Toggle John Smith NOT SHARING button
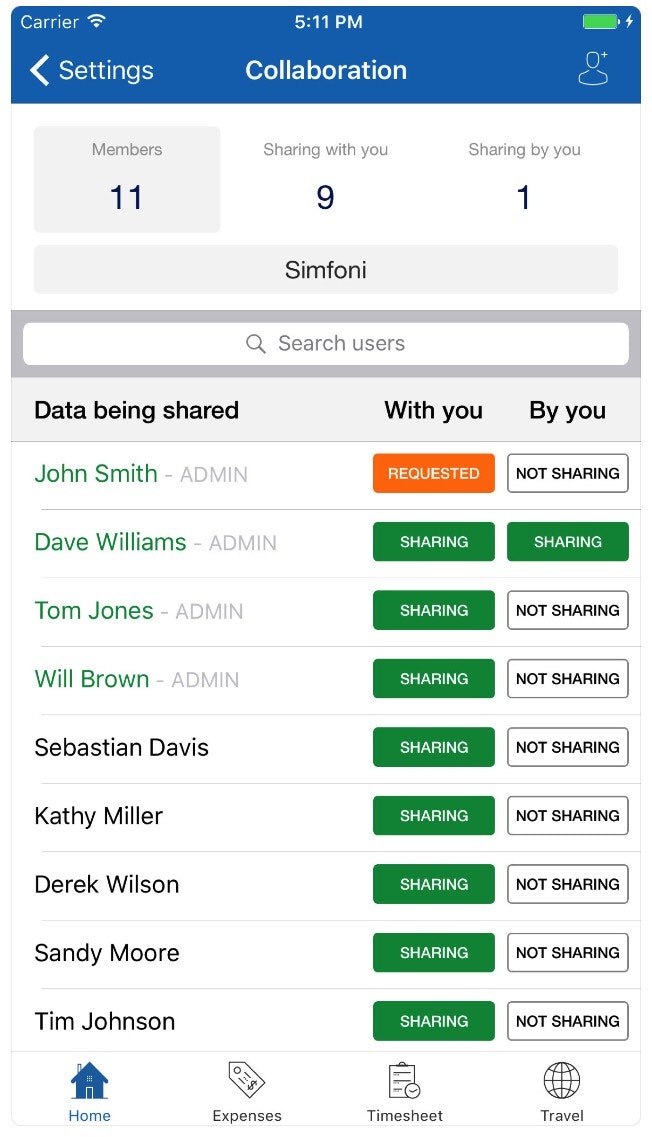This screenshot has width=652, height=1137. [x=567, y=474]
